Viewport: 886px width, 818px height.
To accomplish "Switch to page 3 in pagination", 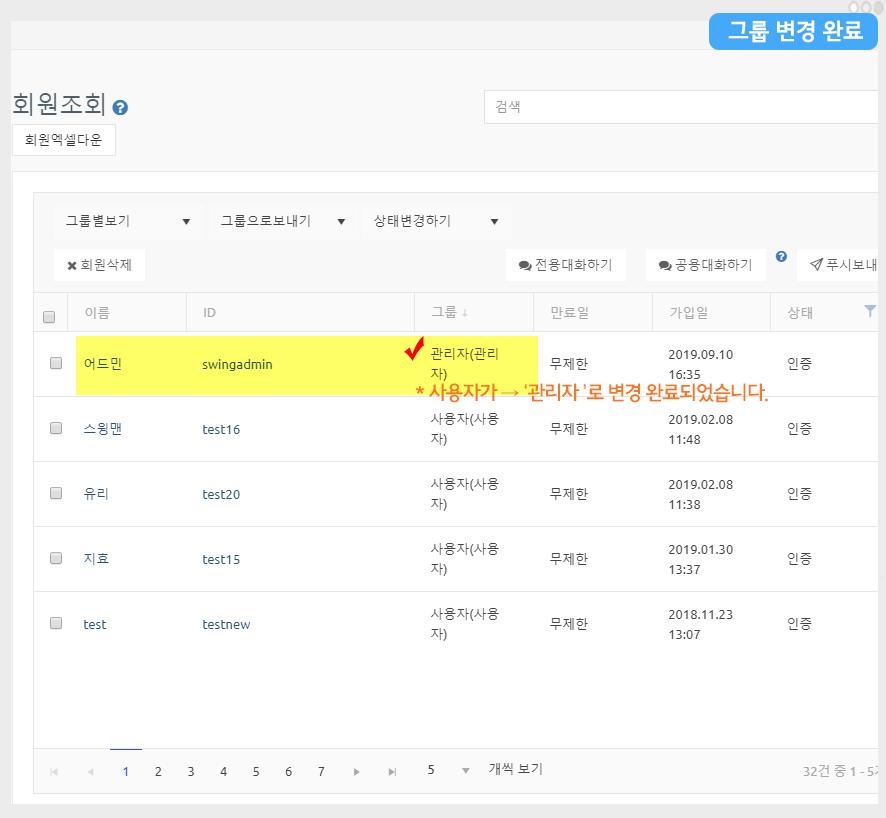I will coord(190,771).
